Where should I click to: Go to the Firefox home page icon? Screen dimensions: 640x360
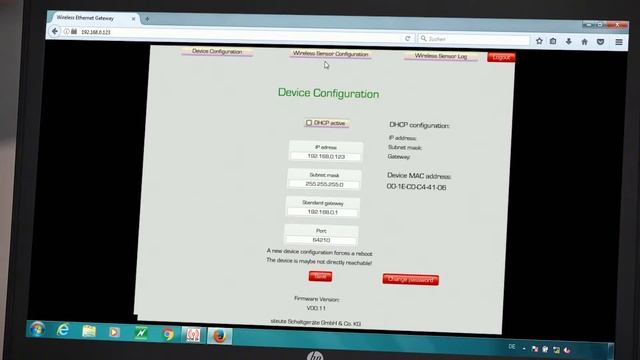584,42
